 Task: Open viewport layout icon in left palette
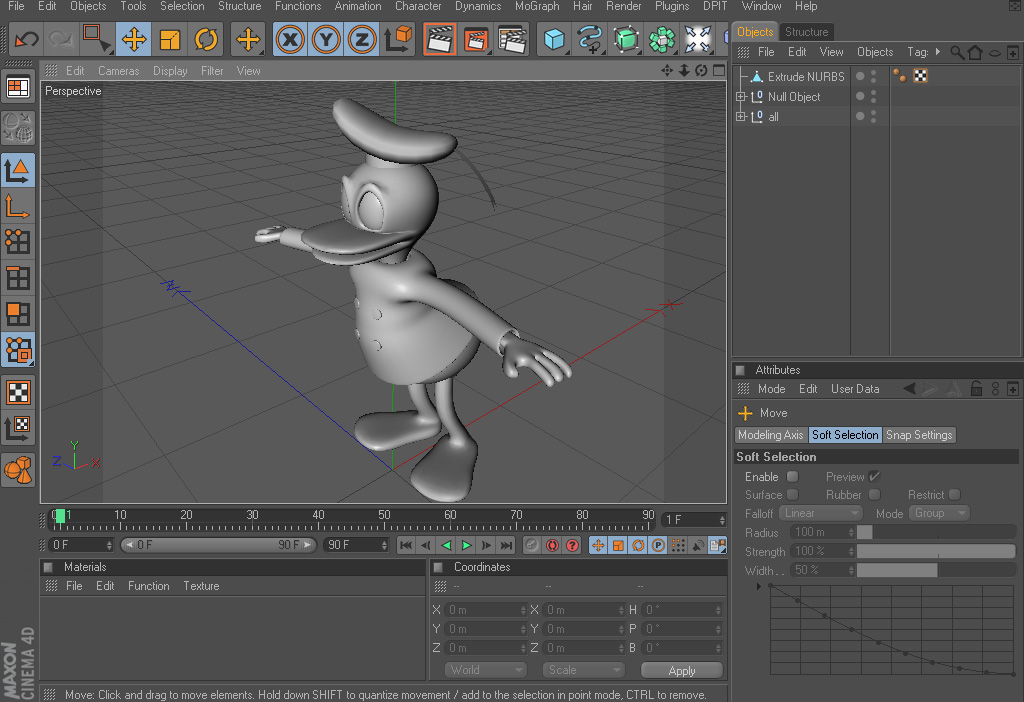[x=18, y=88]
